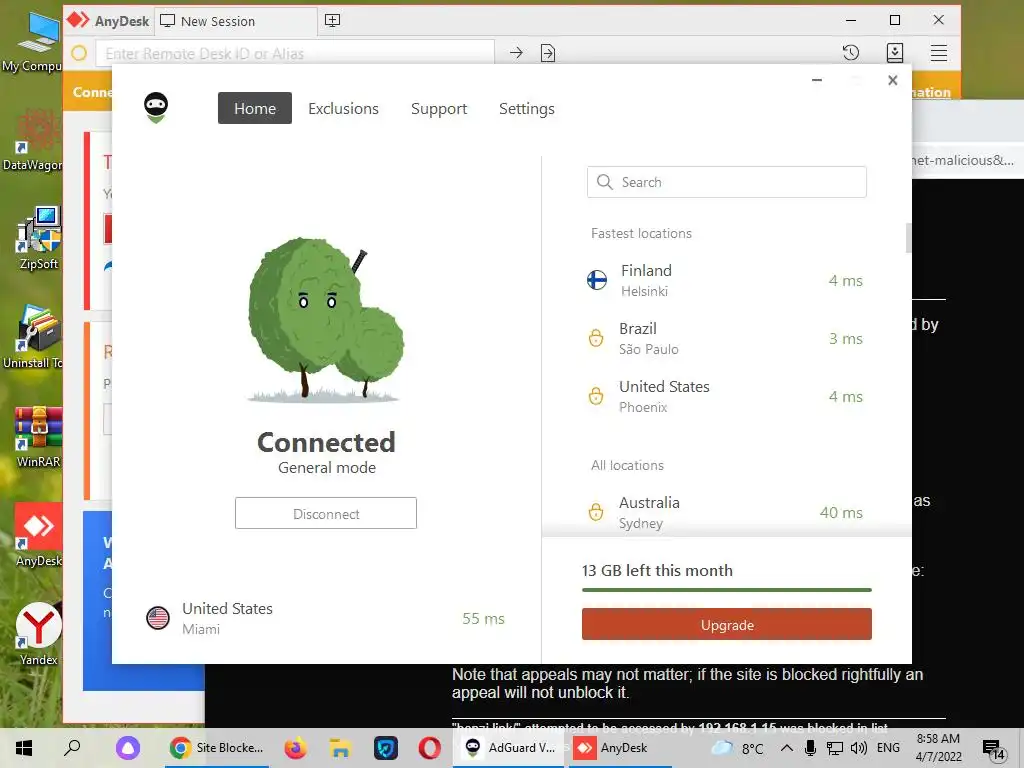Screen dimensions: 1024x768
Task: Open Firefox from the taskbar
Action: tap(295, 748)
